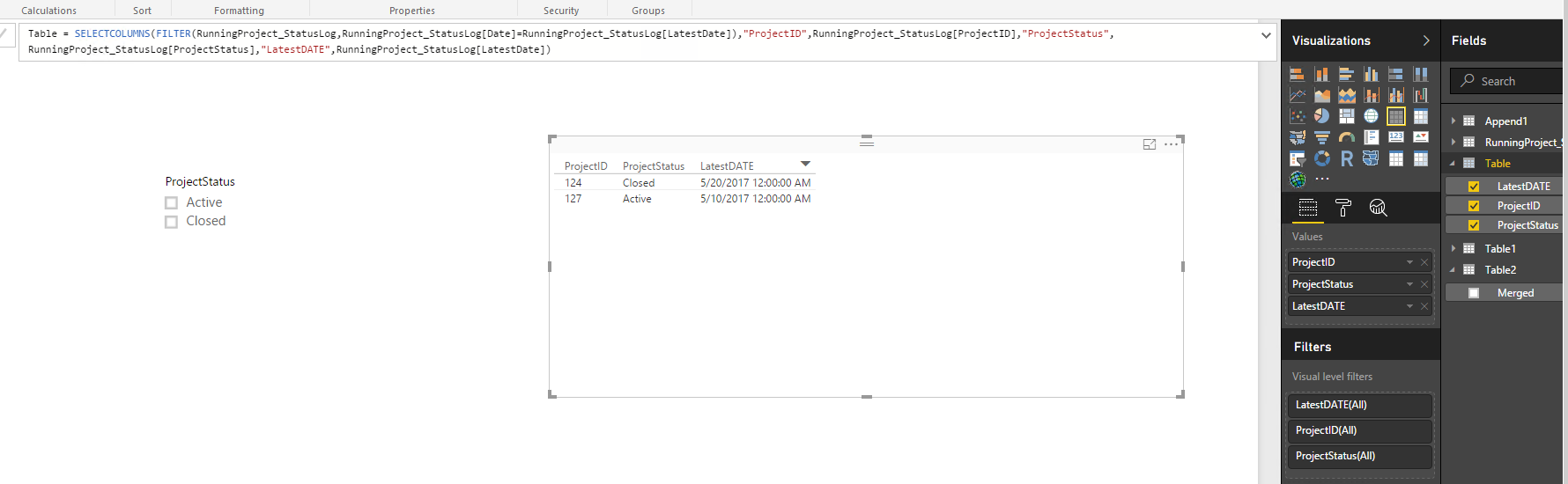Screen dimensions: 1568x484
Task: Select the Stacked bar chart visualization
Action: coord(1298,74)
